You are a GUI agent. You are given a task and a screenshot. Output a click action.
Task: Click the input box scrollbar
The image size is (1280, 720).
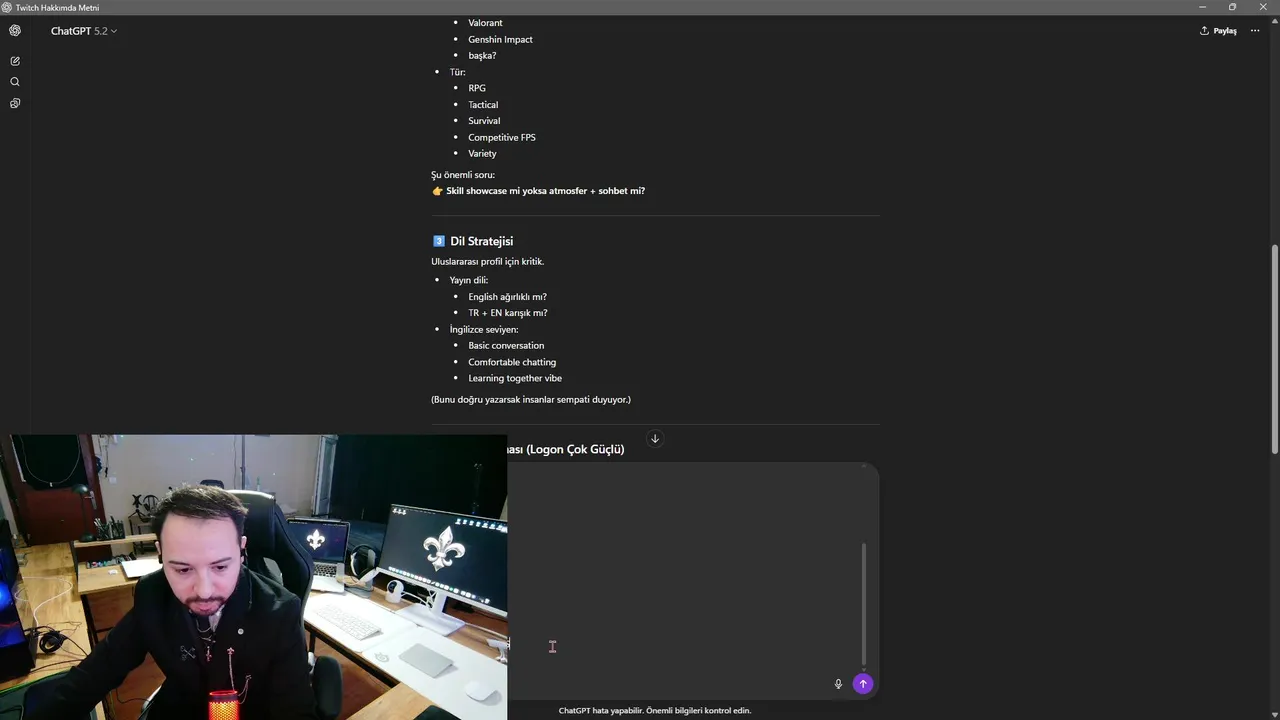click(864, 604)
